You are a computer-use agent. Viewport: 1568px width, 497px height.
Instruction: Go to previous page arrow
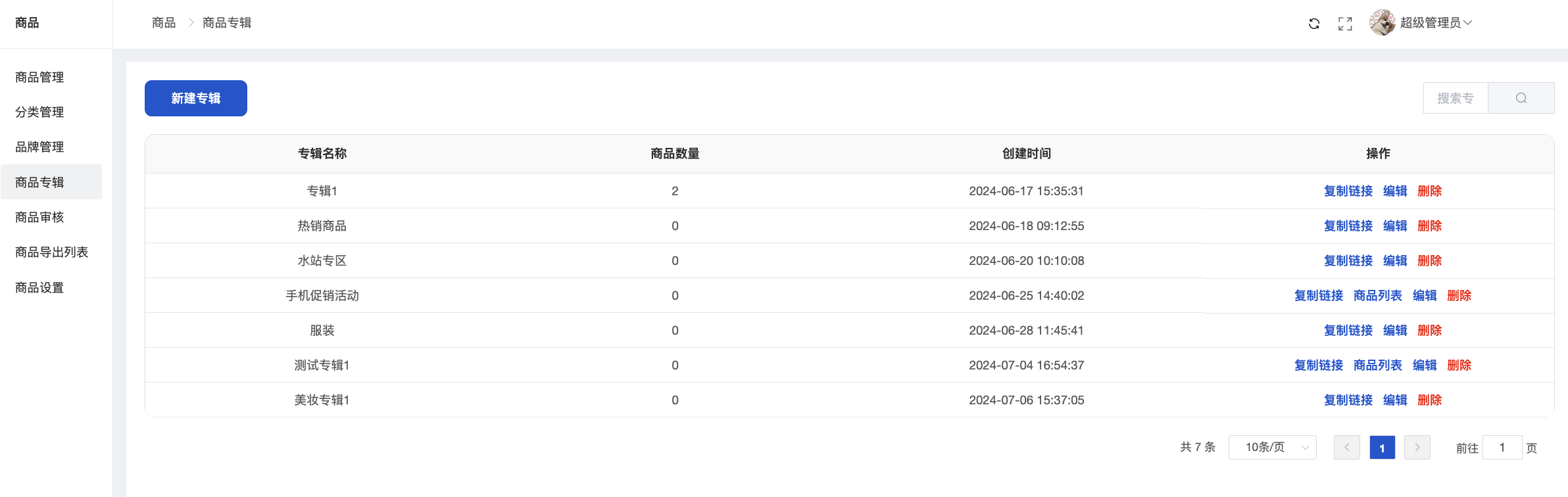tap(1346, 448)
